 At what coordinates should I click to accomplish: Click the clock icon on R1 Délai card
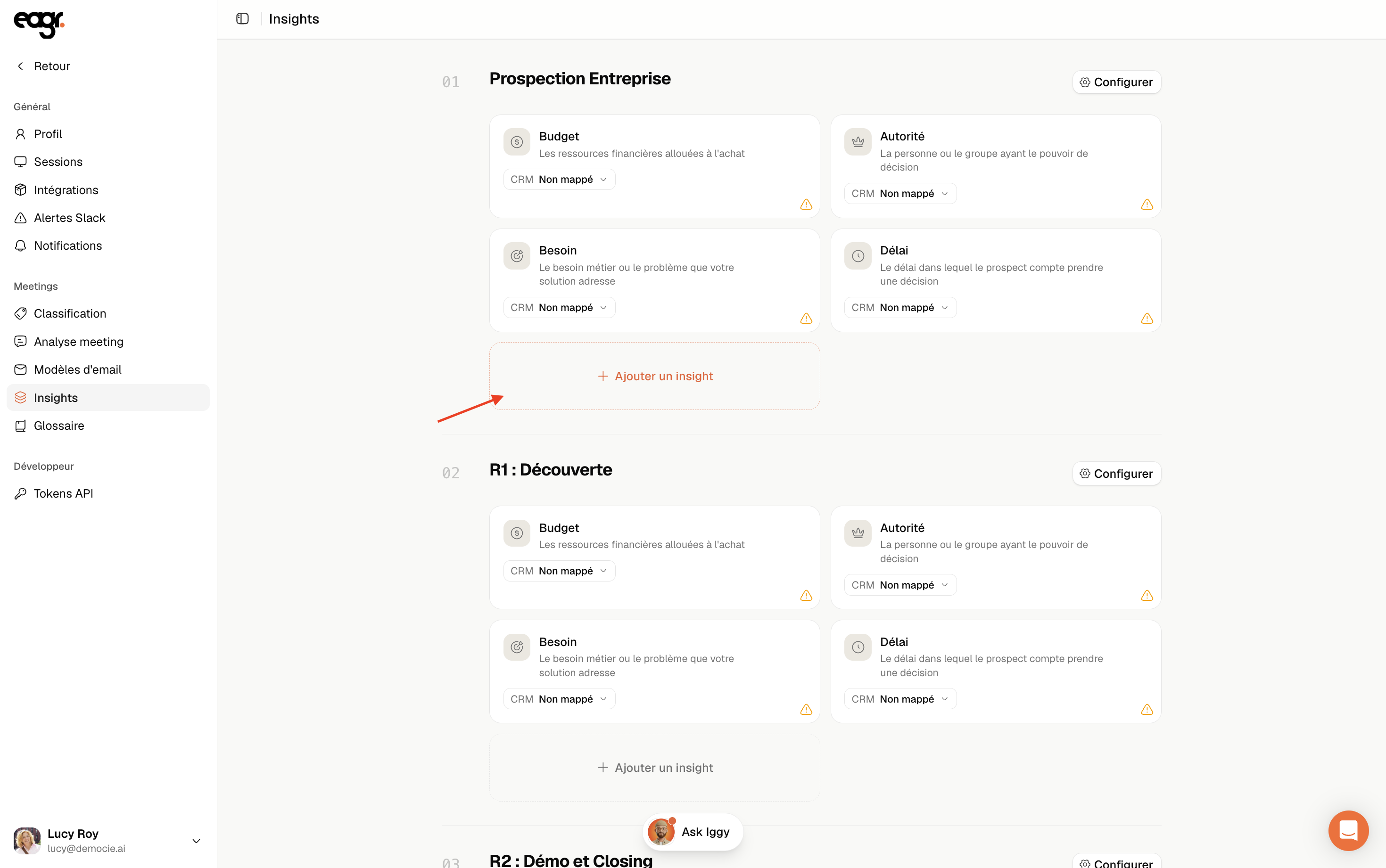point(858,647)
